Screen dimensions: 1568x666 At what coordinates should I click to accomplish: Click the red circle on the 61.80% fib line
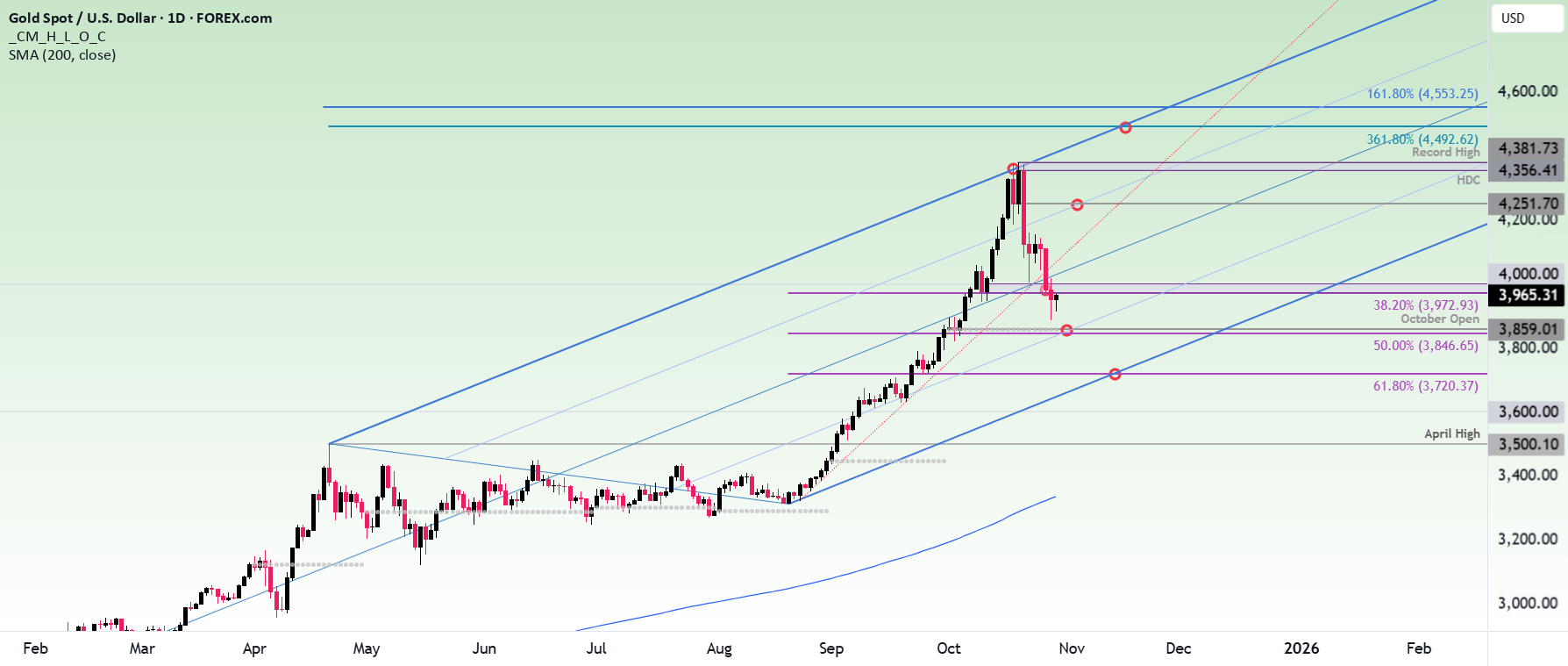1115,375
